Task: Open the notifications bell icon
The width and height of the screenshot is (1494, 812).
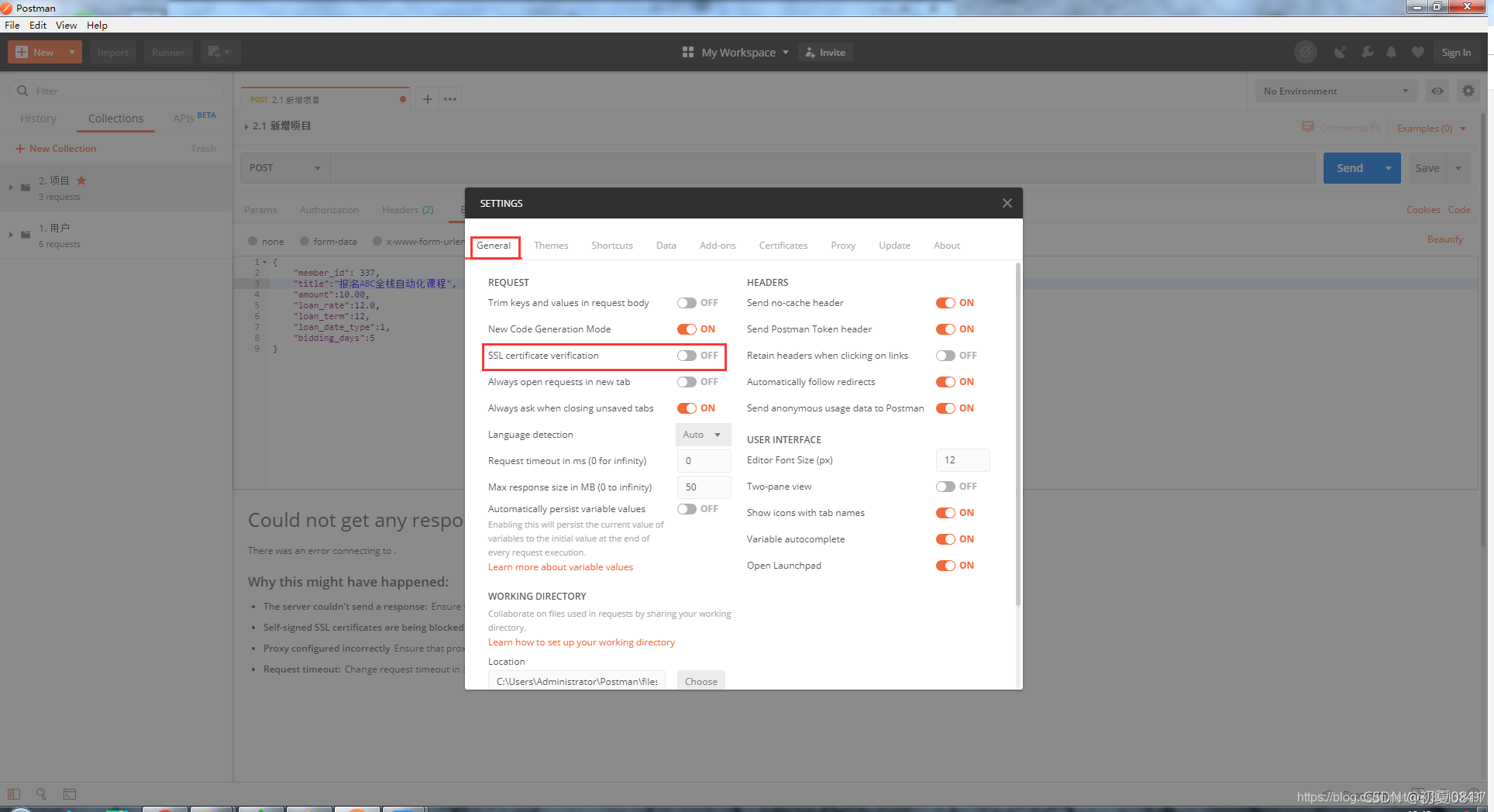Action: (1392, 52)
